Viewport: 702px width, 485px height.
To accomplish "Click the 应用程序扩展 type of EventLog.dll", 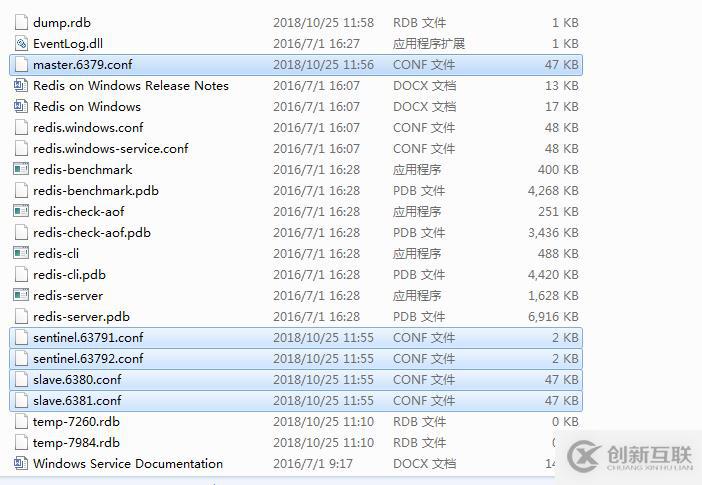I will (x=428, y=43).
